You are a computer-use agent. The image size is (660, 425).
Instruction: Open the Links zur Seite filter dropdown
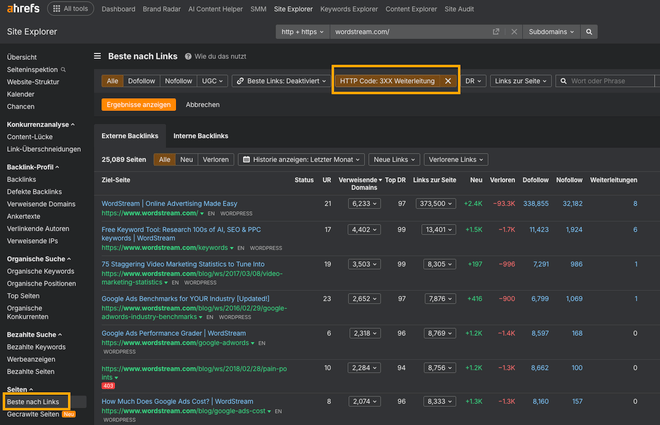point(521,81)
